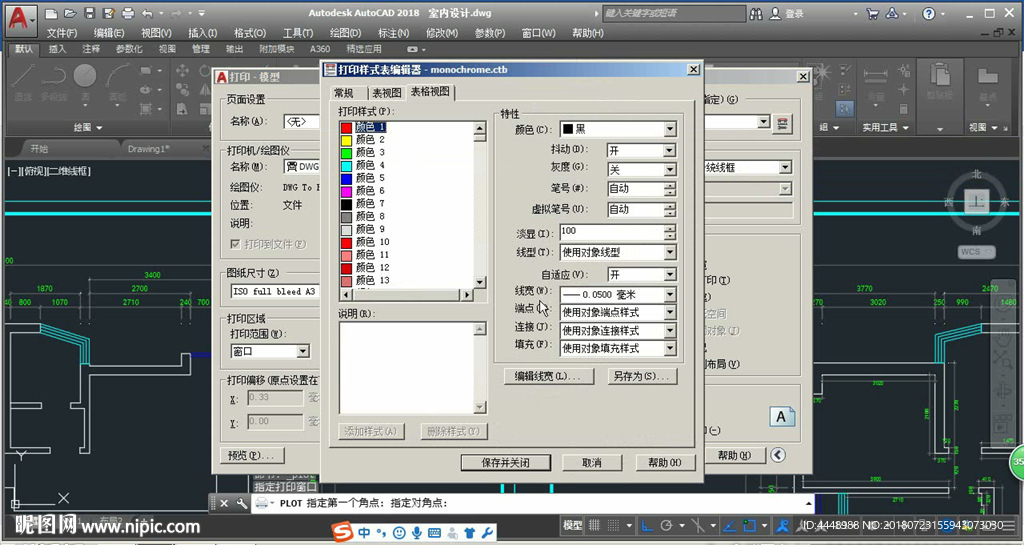Switch to the 常规 tab

(344, 93)
